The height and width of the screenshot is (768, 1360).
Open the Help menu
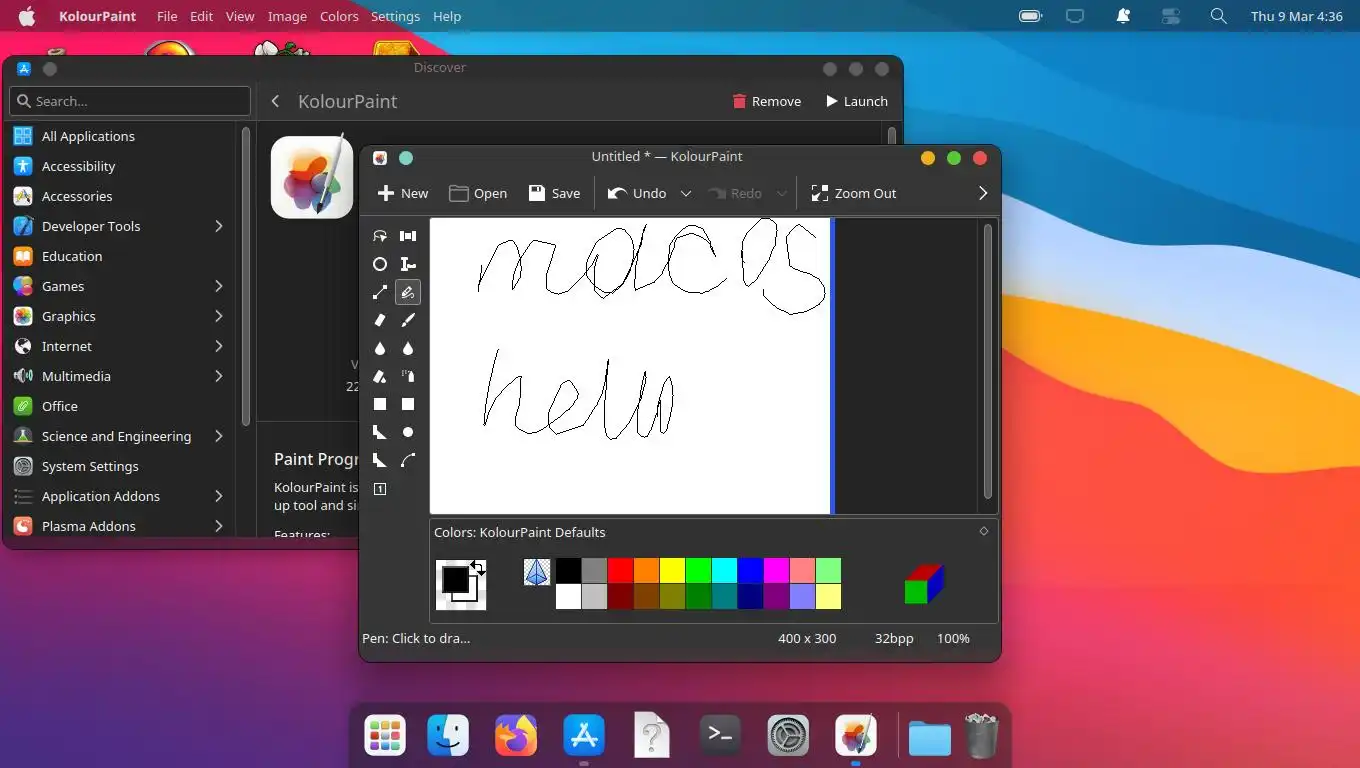tap(447, 16)
